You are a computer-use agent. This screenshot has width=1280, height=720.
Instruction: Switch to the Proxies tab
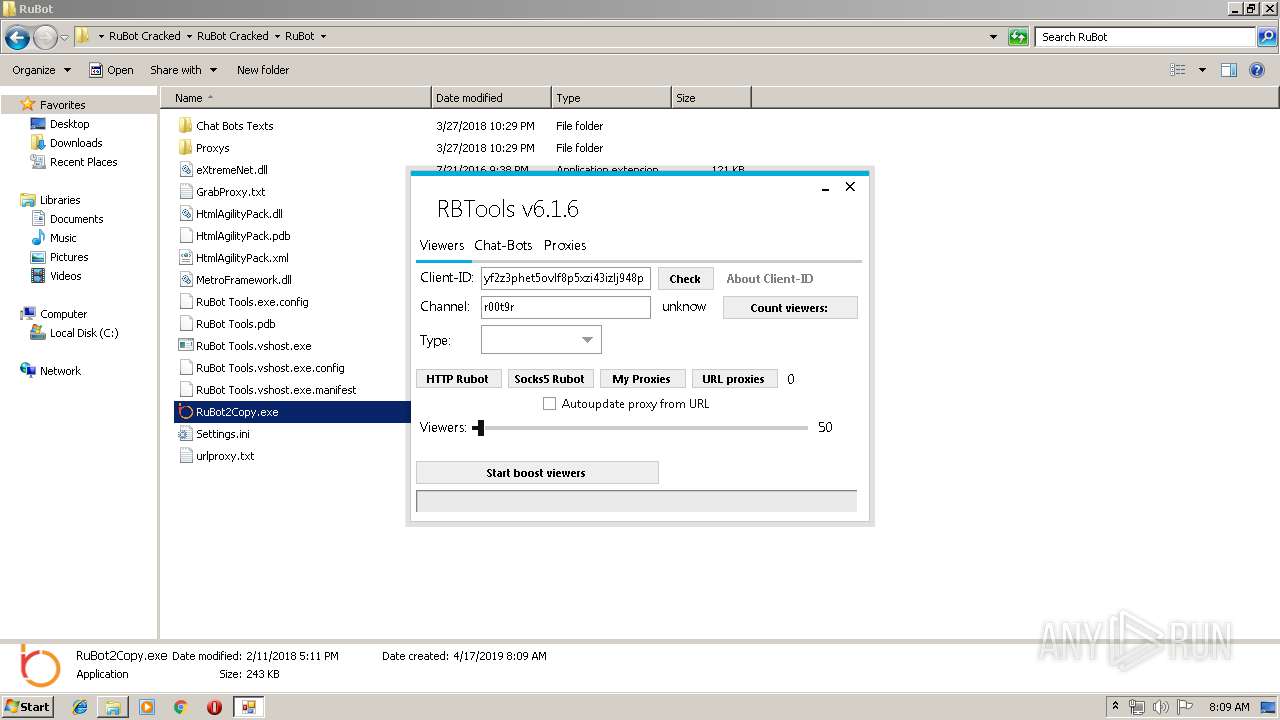click(565, 245)
